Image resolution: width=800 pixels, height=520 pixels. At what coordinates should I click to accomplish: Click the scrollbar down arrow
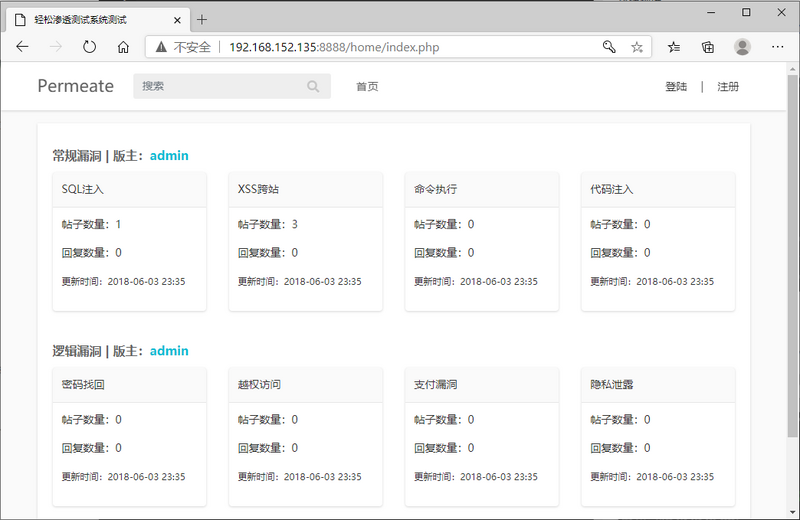pos(792,512)
